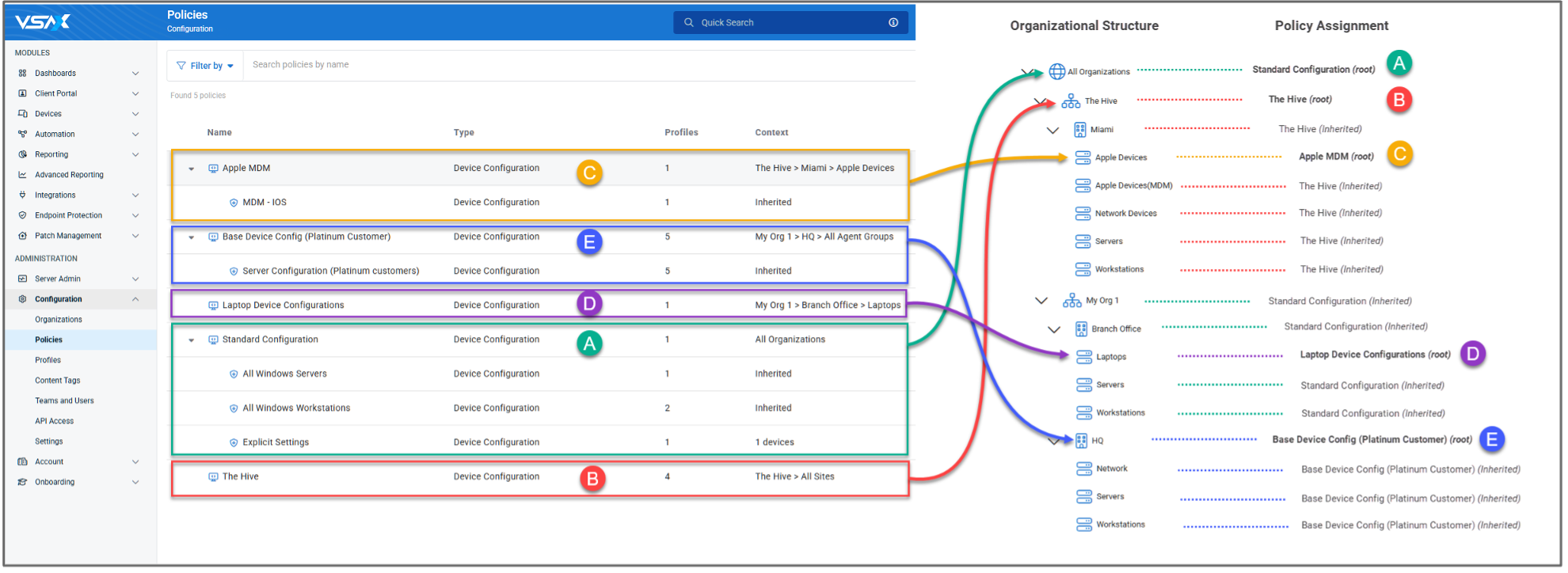Click the Laptop Device Configurations policy icon
This screenshot has width=1568, height=573.
213,305
